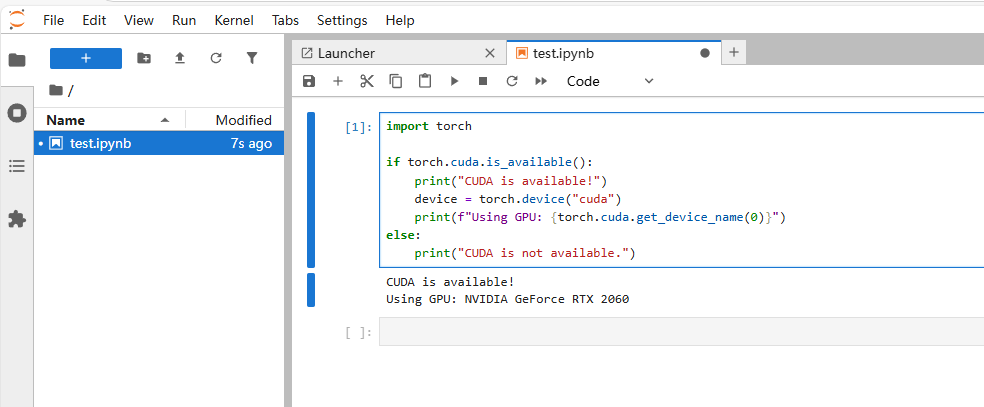Create a new folder with folder-plus icon
The image size is (984, 407).
point(144,58)
